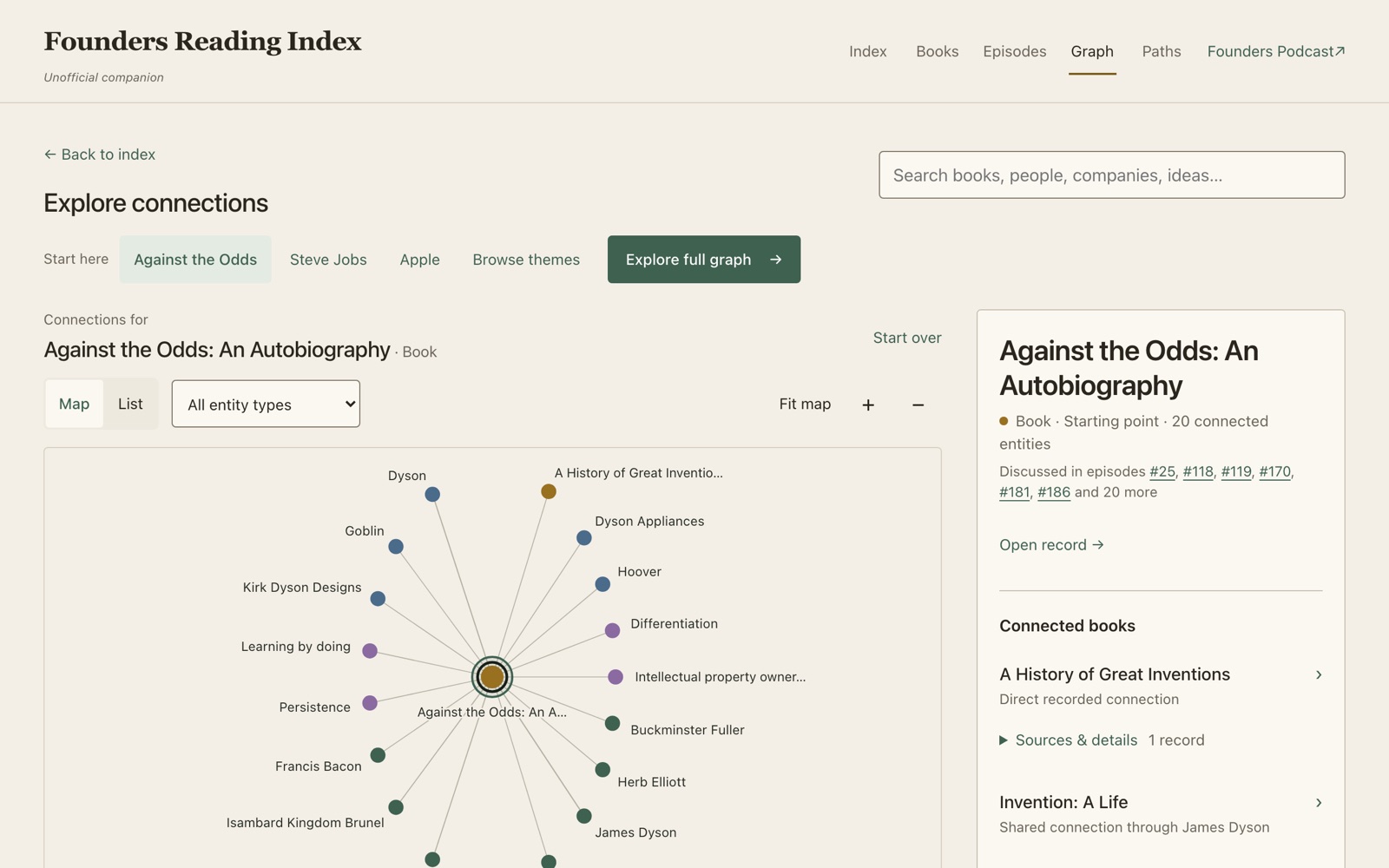This screenshot has height=868, width=1389.
Task: Zoom in the map with plus
Action: point(868,404)
